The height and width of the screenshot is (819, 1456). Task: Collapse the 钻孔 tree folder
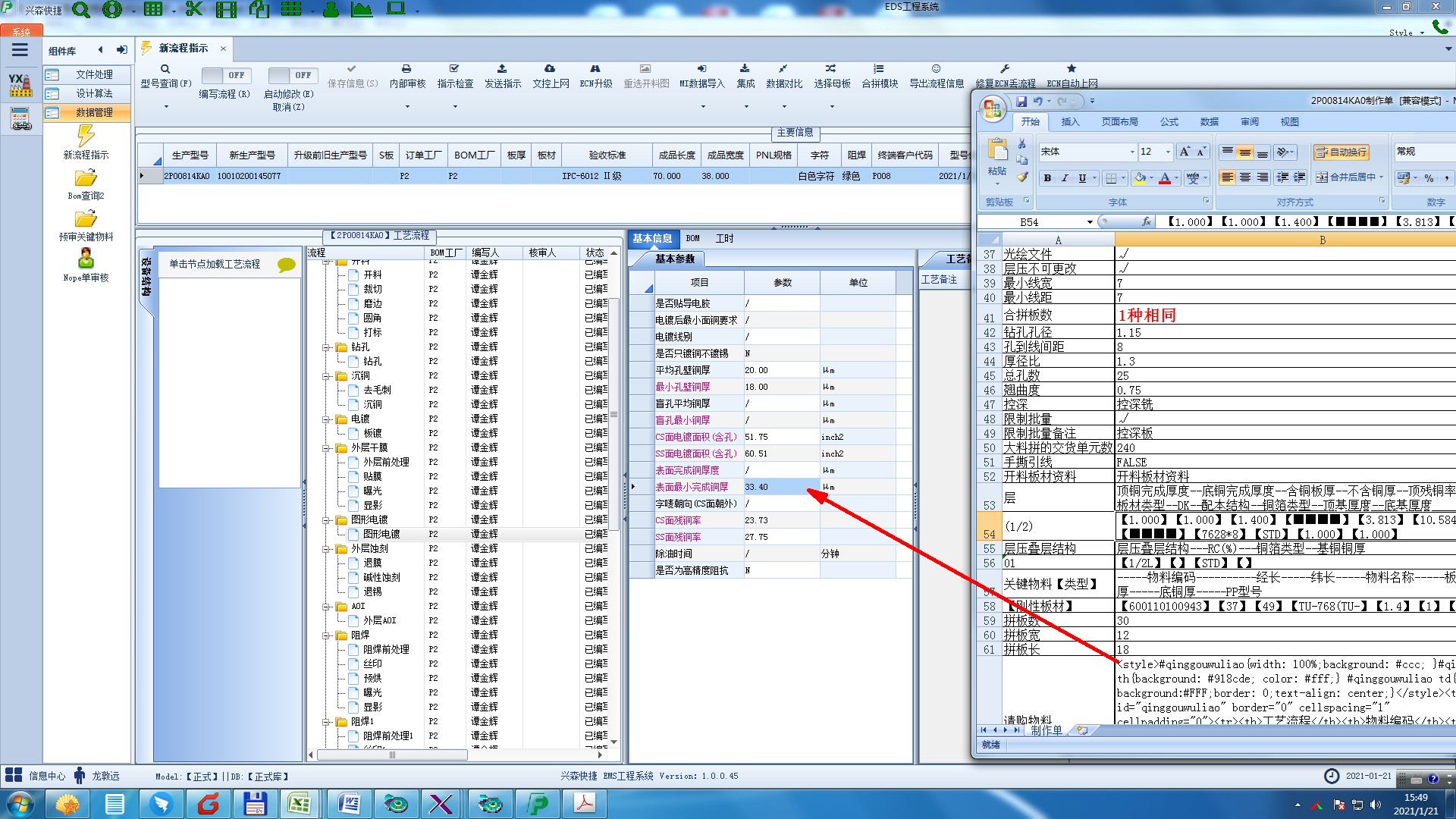[326, 347]
